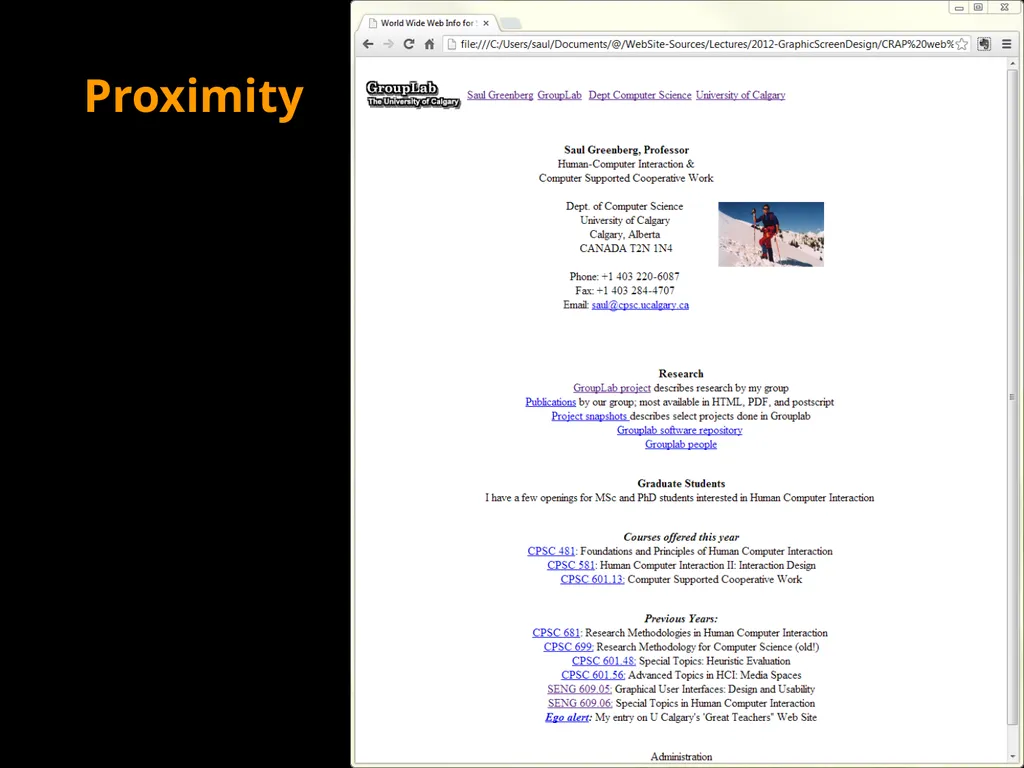Open the Chrome hamburger menu
The width and height of the screenshot is (1024, 768).
click(1006, 44)
